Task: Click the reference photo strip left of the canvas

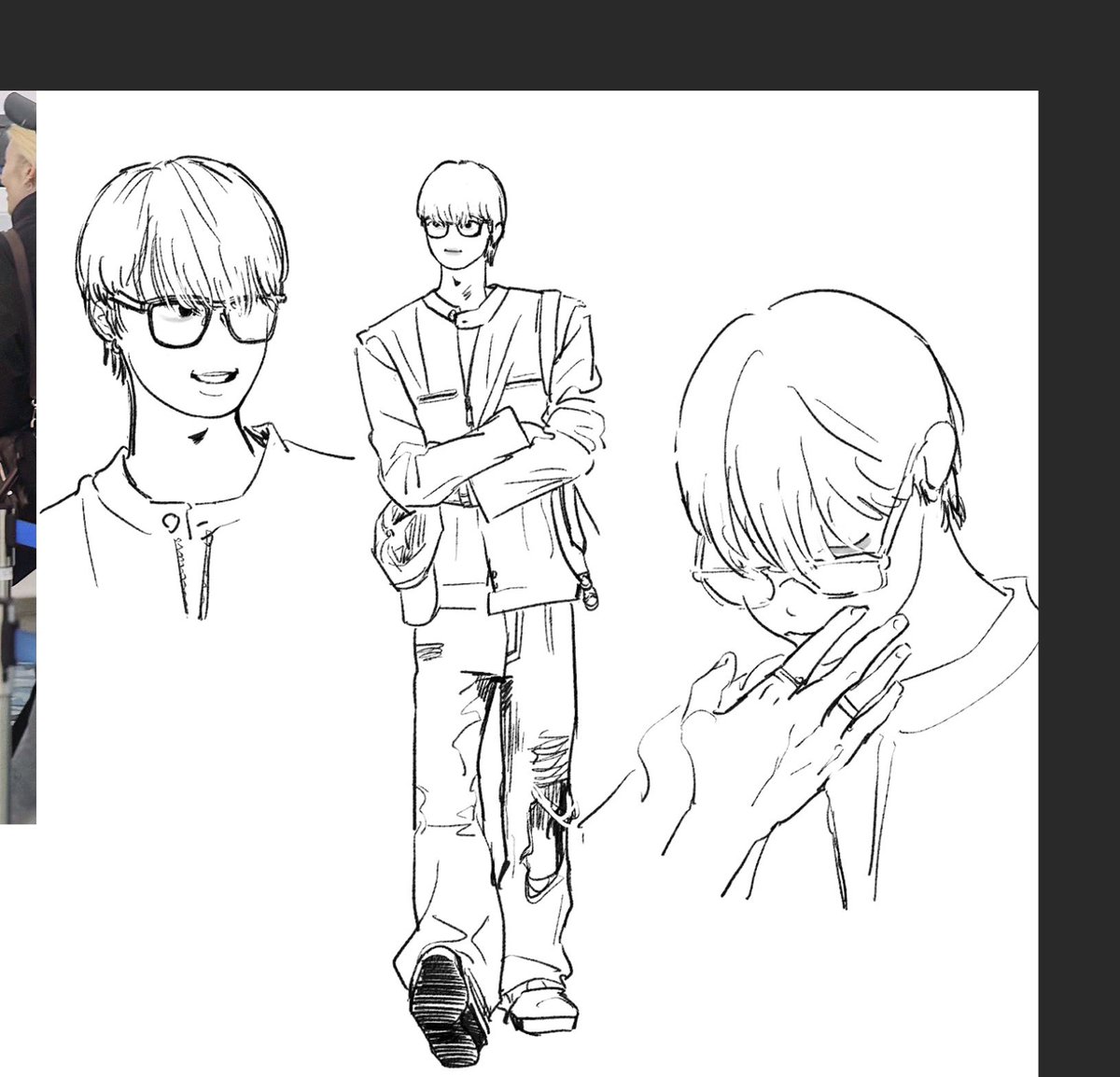Action: [x=18, y=457]
